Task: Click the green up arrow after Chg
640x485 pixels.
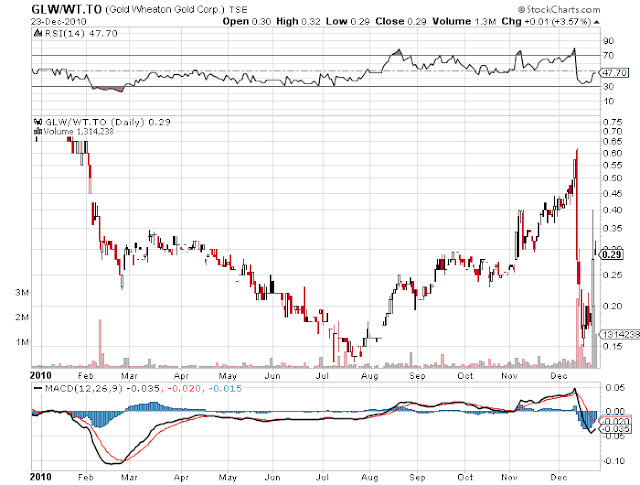Action: click(596, 22)
